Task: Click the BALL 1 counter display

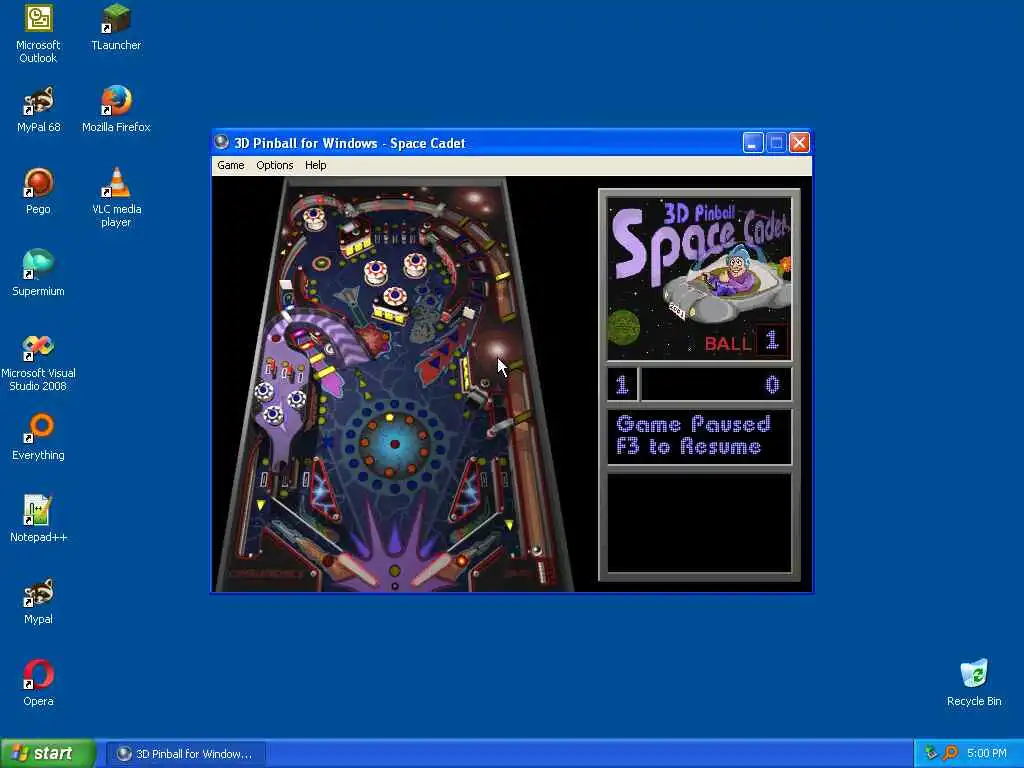Action: [746, 342]
